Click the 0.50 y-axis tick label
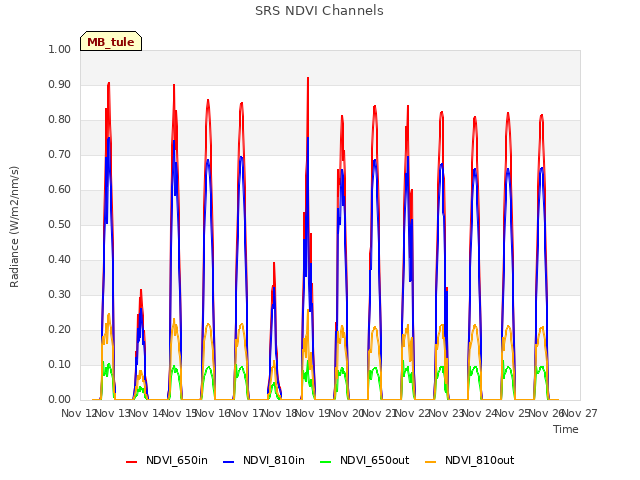Image resolution: width=640 pixels, height=480 pixels. point(60,224)
